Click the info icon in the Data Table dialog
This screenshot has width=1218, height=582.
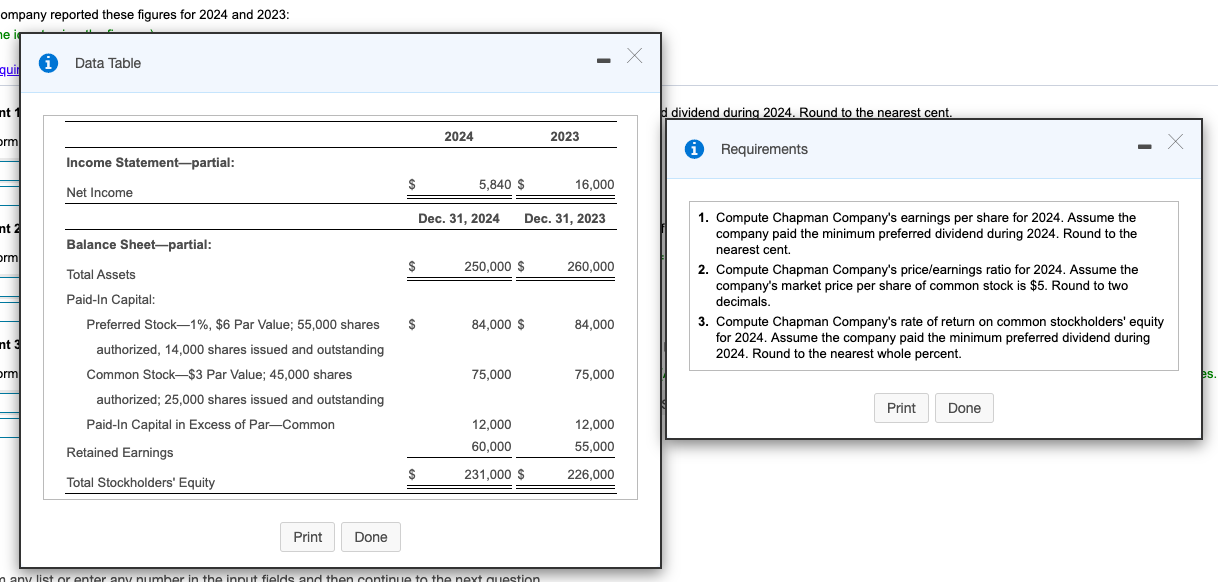pyautogui.click(x=48, y=62)
